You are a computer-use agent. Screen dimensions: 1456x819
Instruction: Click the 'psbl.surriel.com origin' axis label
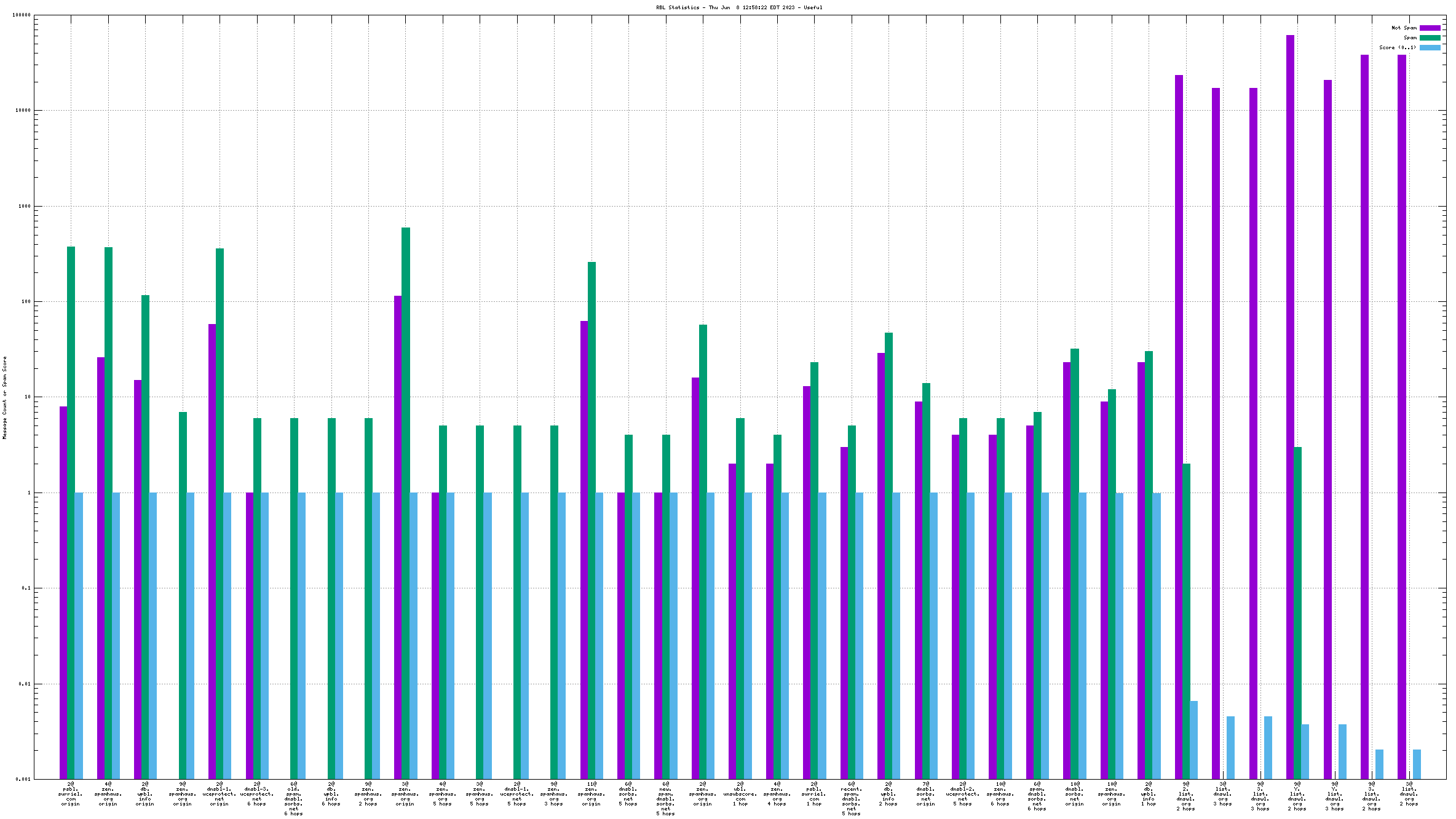click(x=71, y=794)
